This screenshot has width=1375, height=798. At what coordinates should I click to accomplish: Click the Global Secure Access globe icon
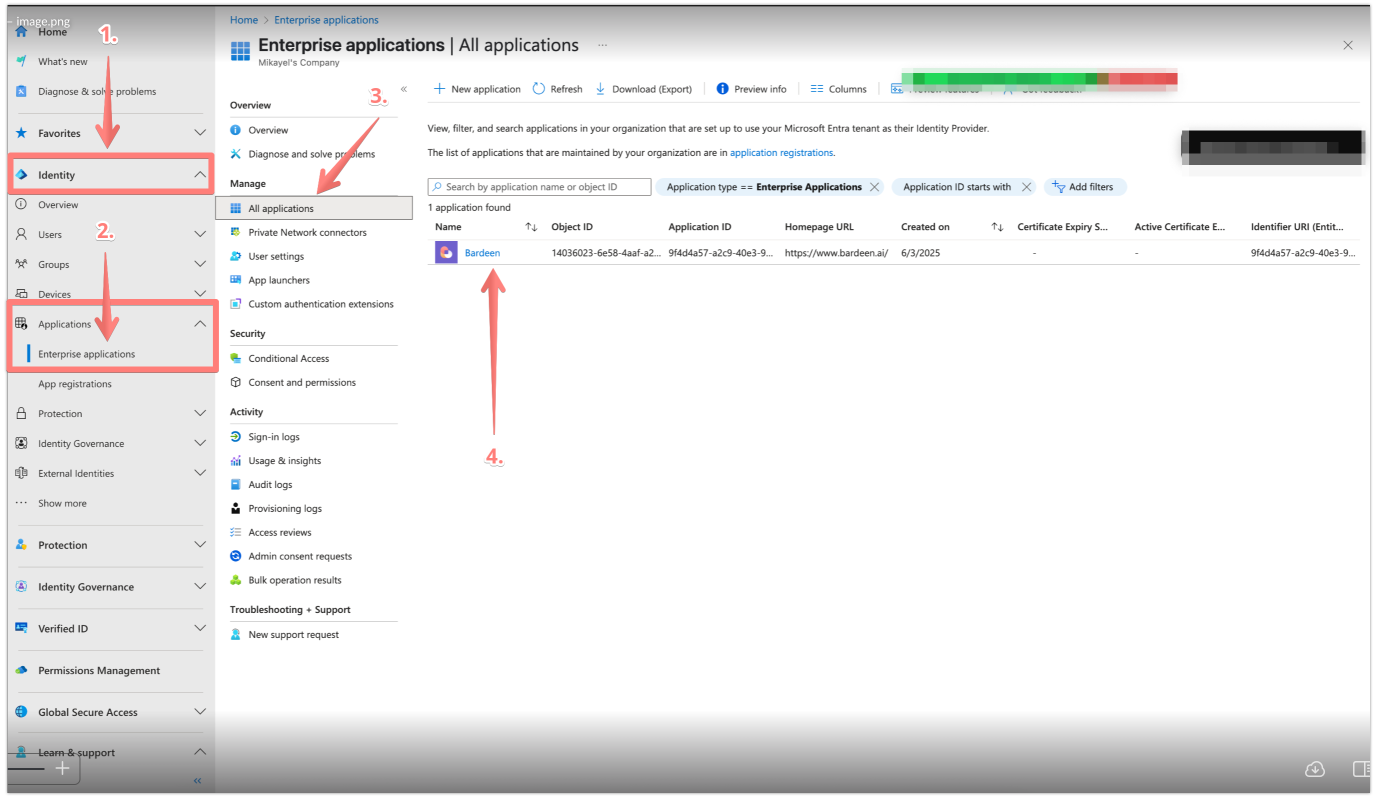pos(21,712)
